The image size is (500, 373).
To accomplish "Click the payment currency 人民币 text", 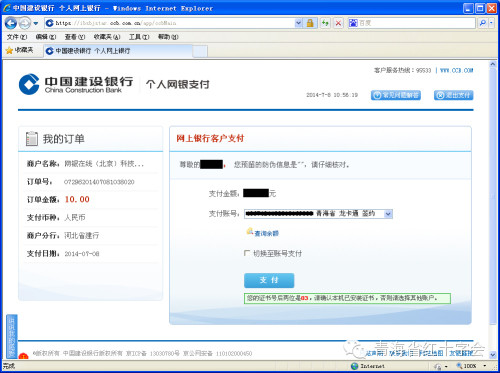I will [x=75, y=218].
